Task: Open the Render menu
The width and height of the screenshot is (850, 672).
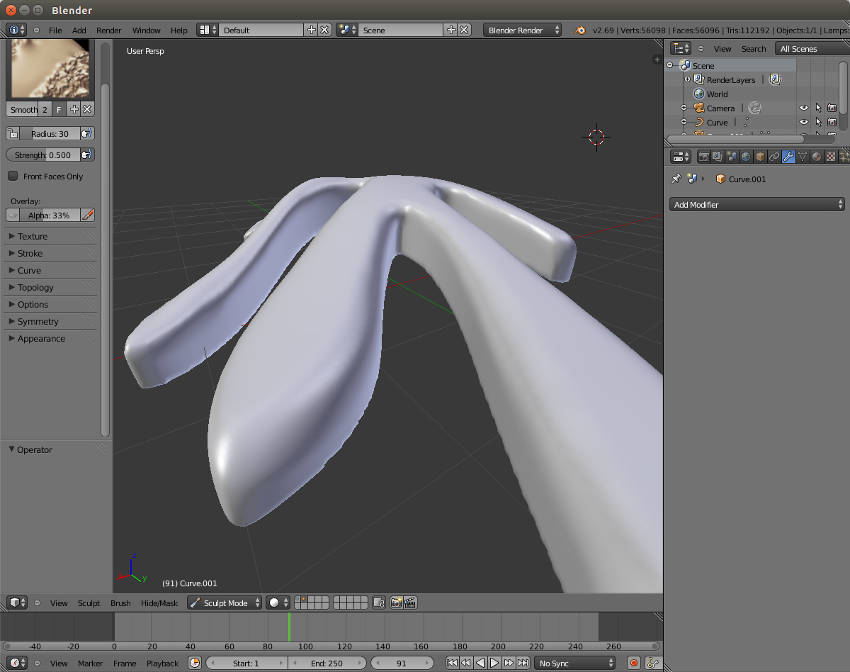Action: pyautogui.click(x=109, y=30)
